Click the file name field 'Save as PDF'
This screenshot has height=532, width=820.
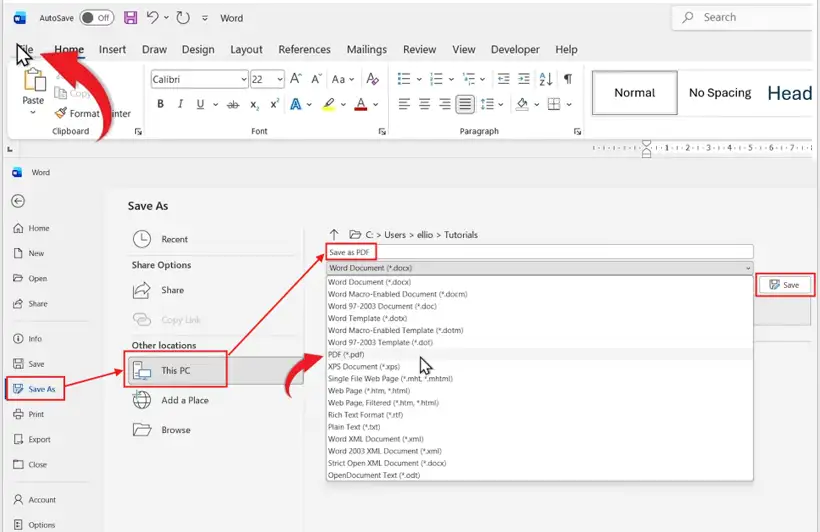[x=539, y=252]
